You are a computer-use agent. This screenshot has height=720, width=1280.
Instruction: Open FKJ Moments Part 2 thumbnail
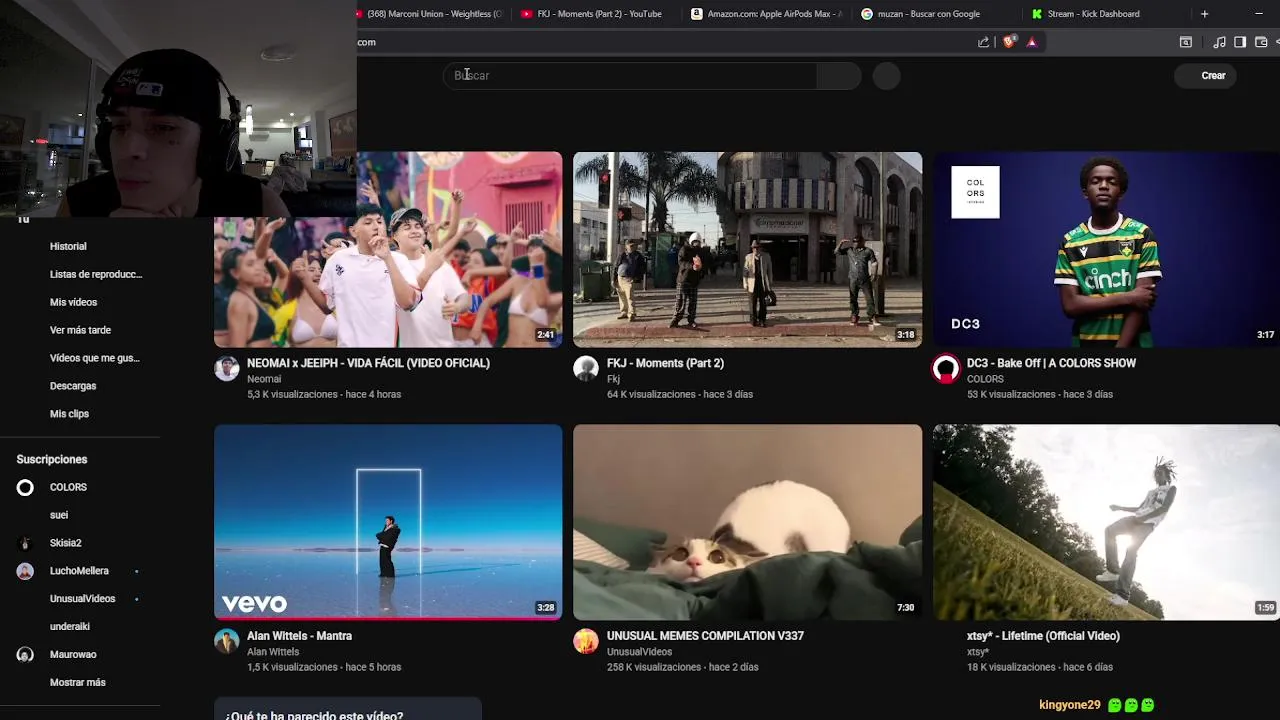tap(748, 249)
